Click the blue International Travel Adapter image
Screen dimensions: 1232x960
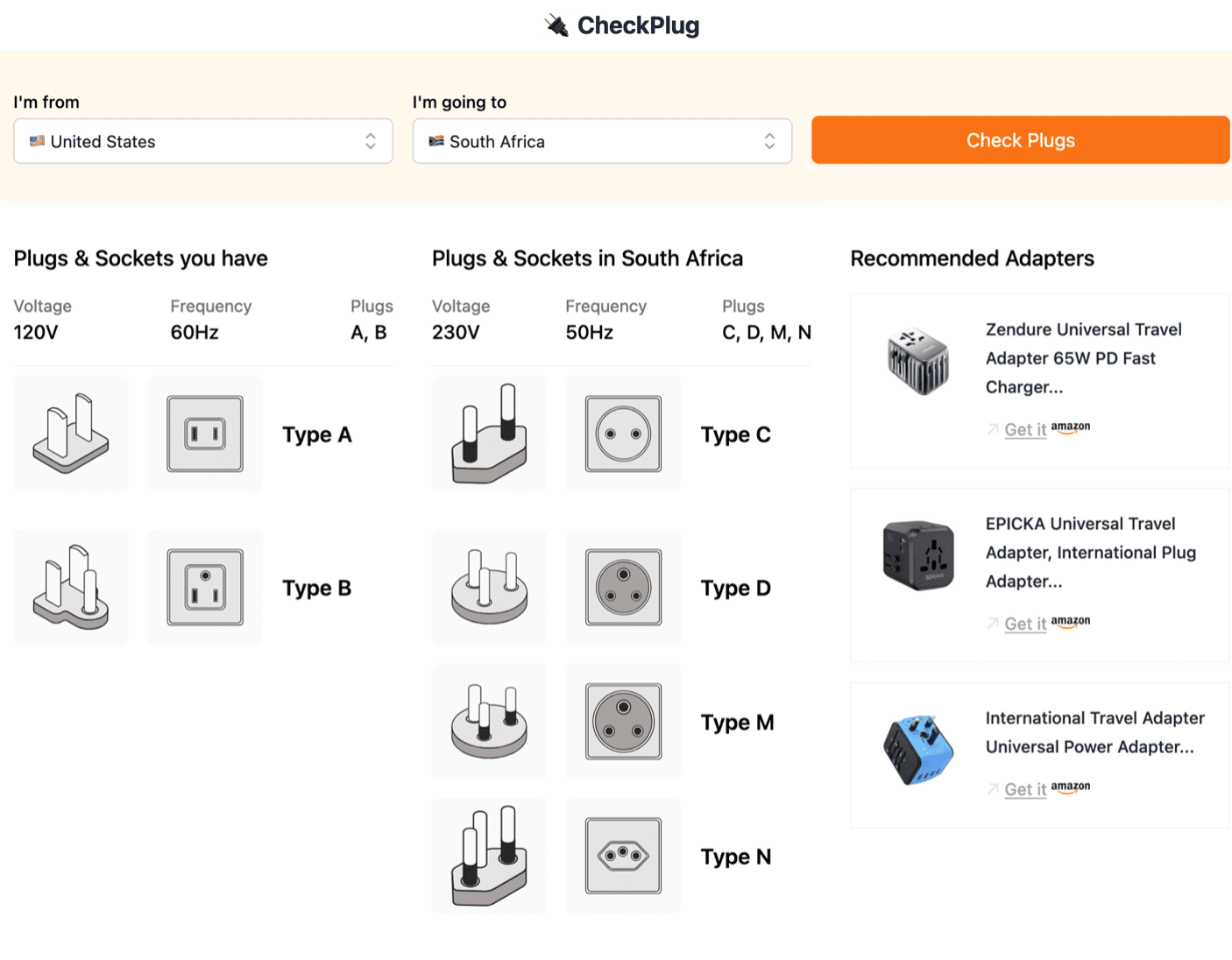[x=917, y=750]
